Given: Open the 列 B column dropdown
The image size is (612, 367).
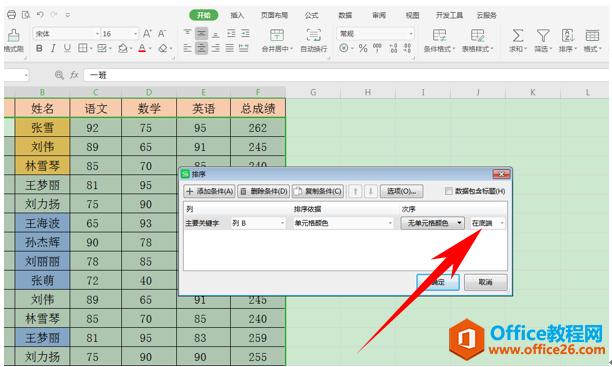Looking at the screenshot, I should point(258,223).
